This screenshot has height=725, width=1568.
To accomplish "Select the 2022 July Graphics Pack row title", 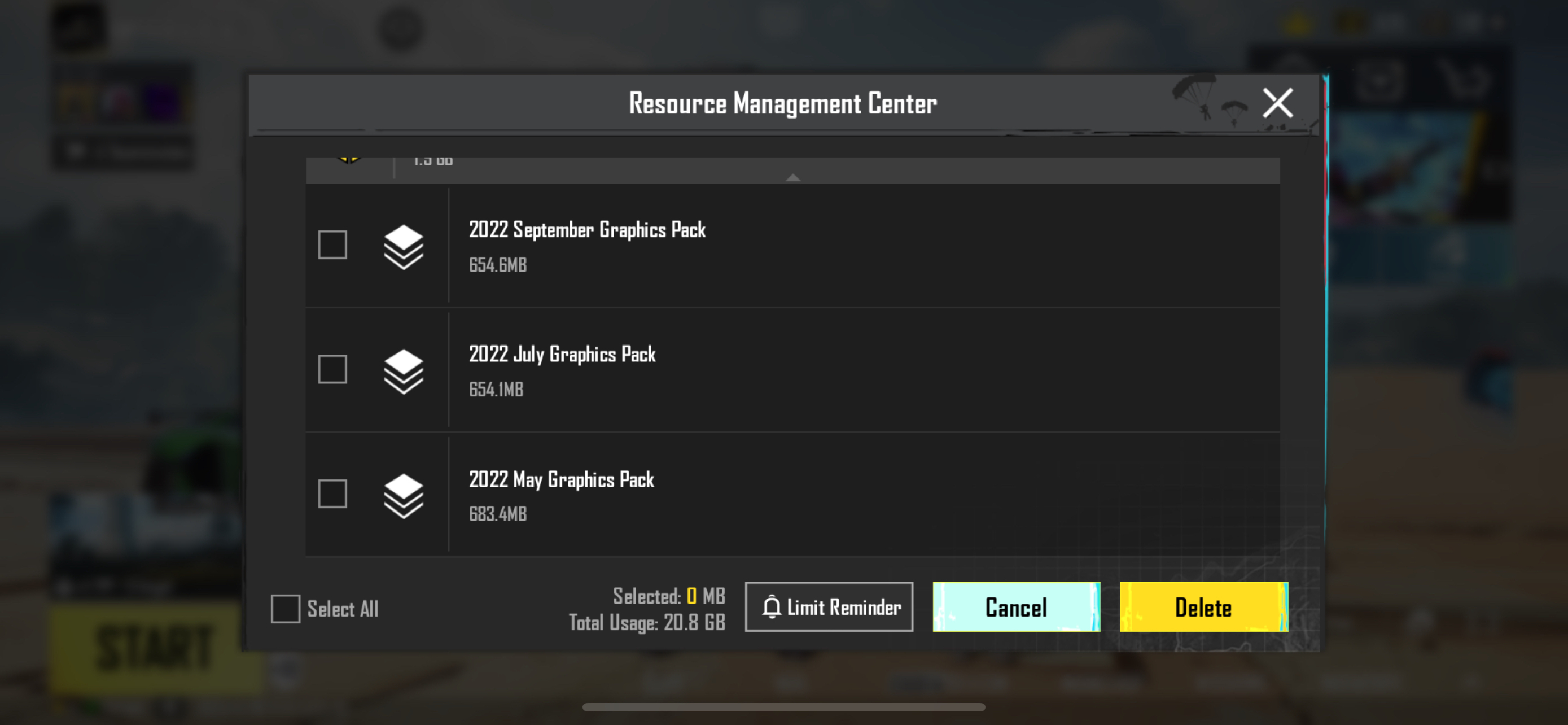I will tap(562, 354).
